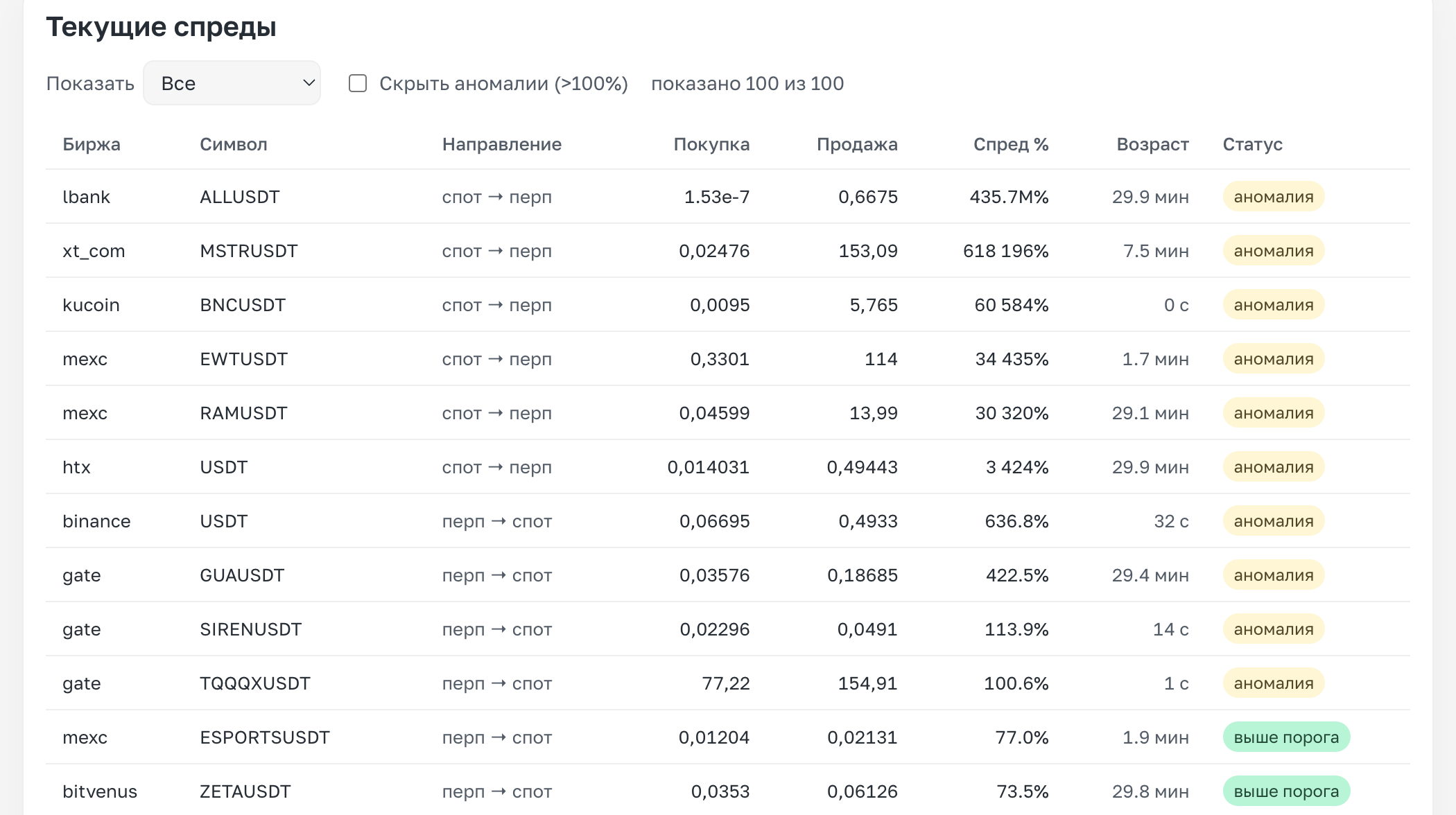The image size is (1456, 815).
Task: Click the показано 100 из 100 counter text
Action: (747, 83)
